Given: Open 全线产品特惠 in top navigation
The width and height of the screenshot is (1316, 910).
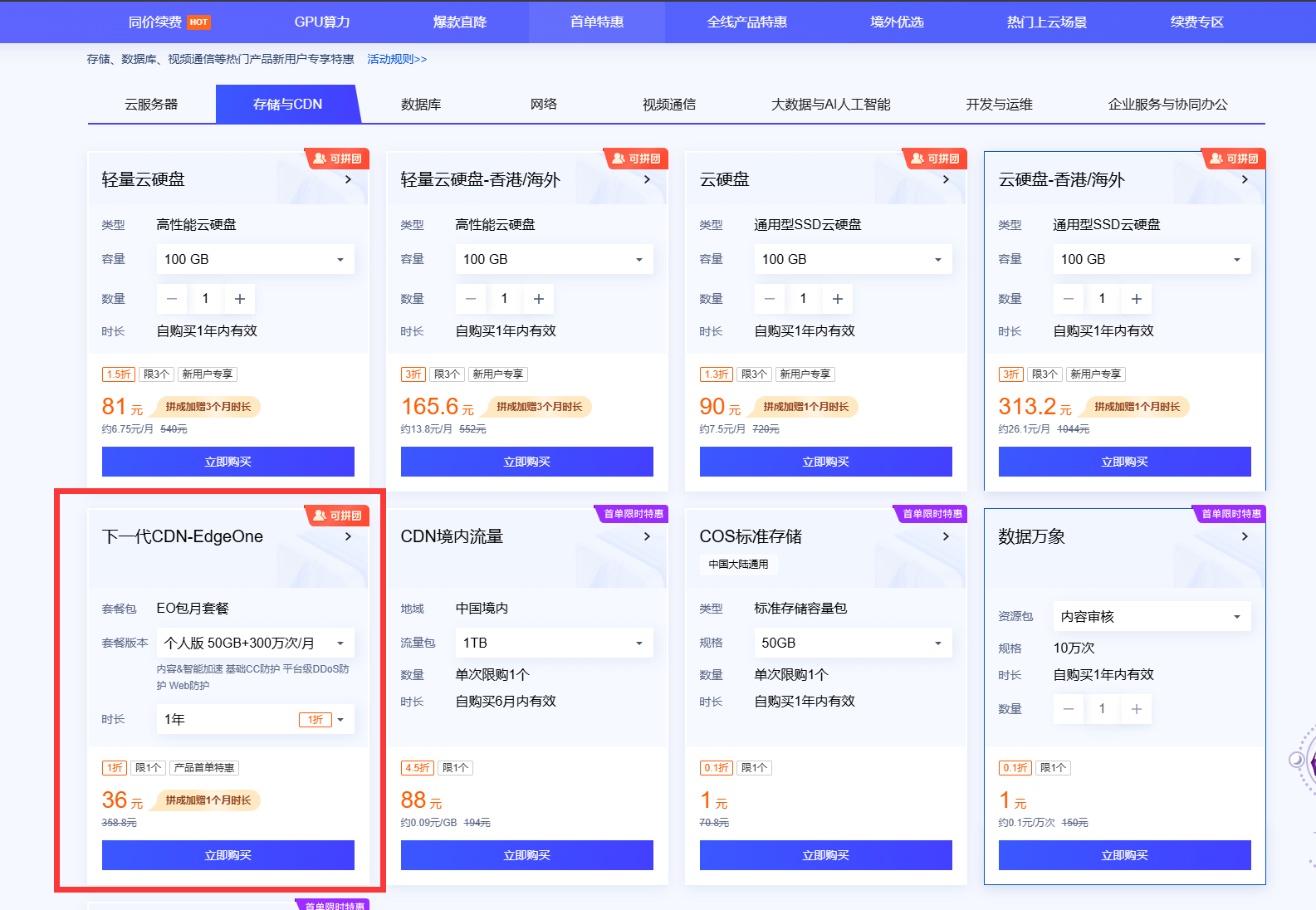Looking at the screenshot, I should point(747,22).
